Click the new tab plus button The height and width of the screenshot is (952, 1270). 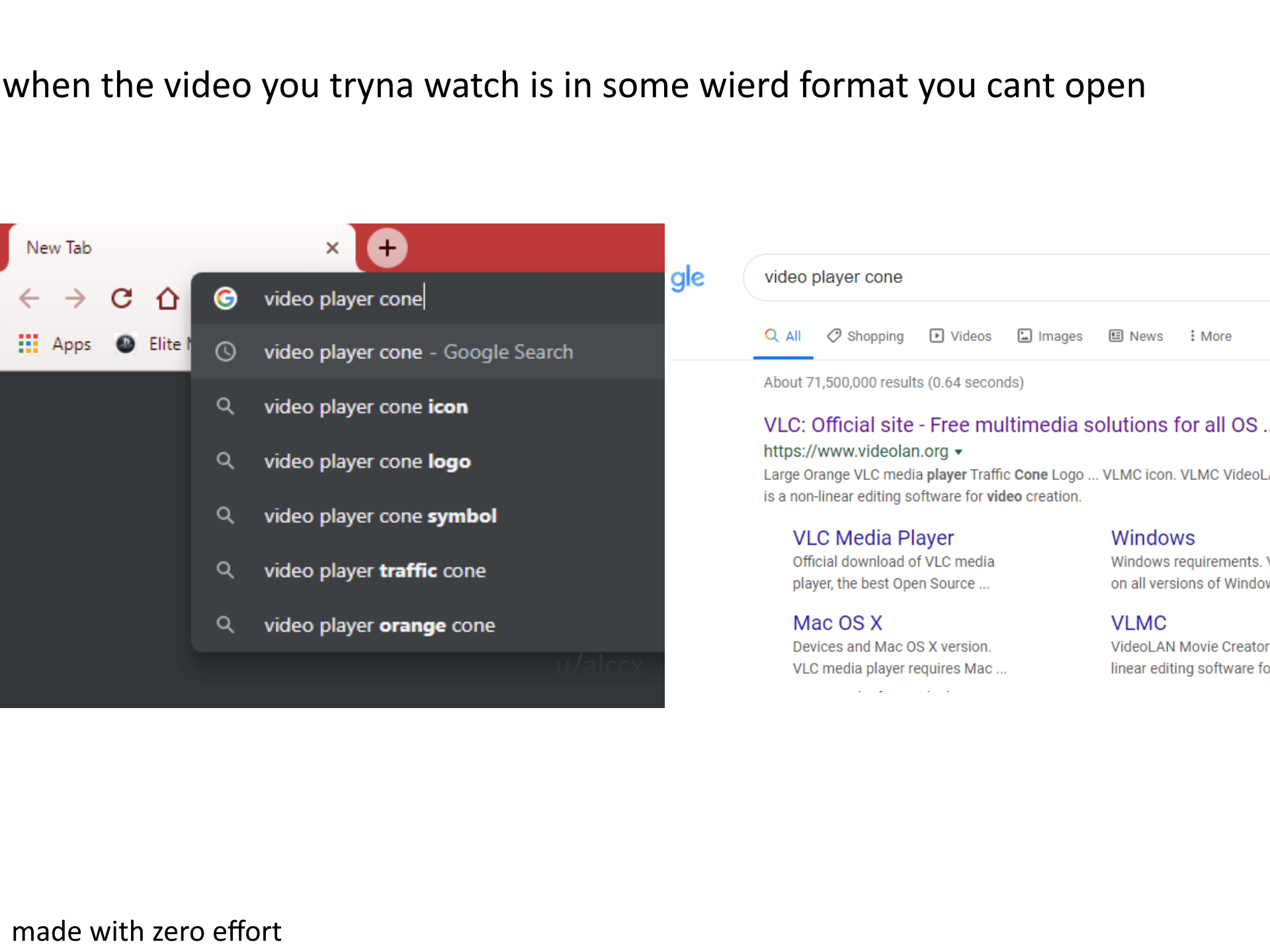tap(387, 247)
